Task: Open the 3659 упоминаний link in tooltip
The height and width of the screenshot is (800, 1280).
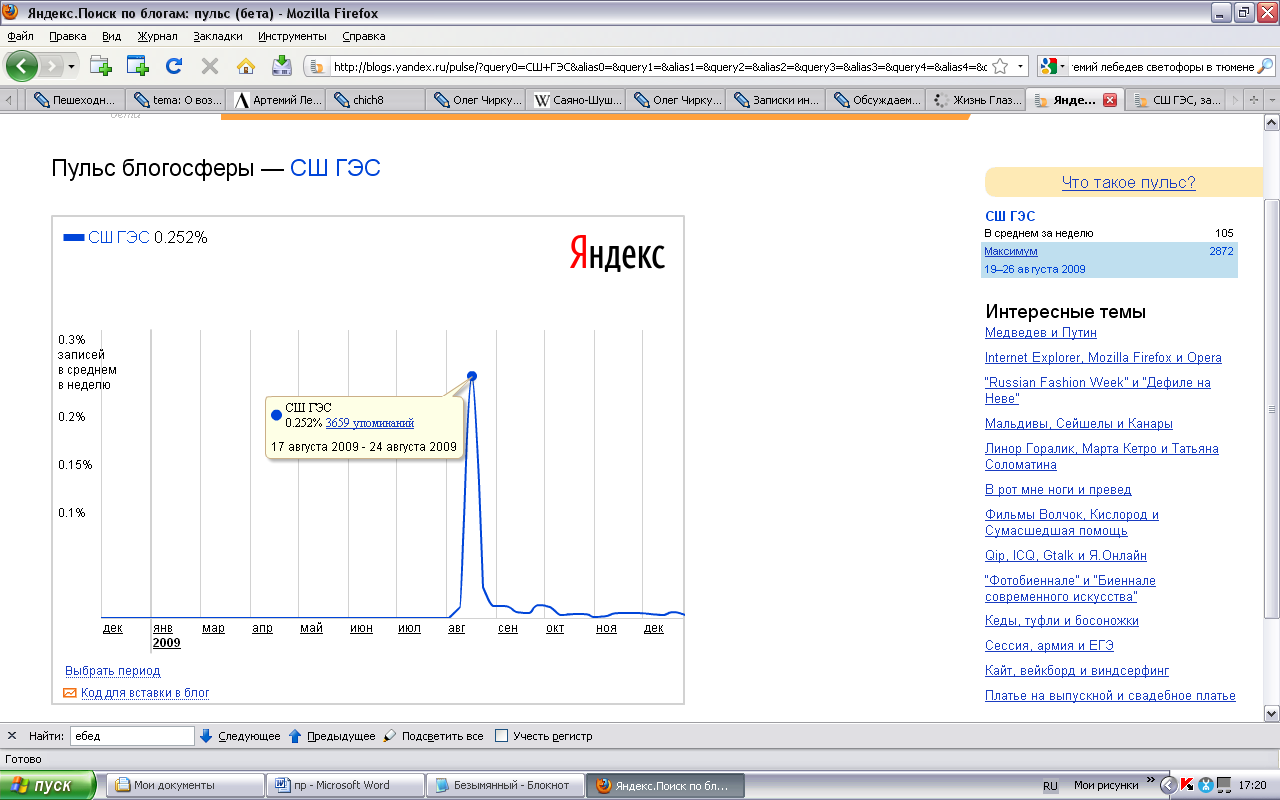Action: [x=370, y=423]
